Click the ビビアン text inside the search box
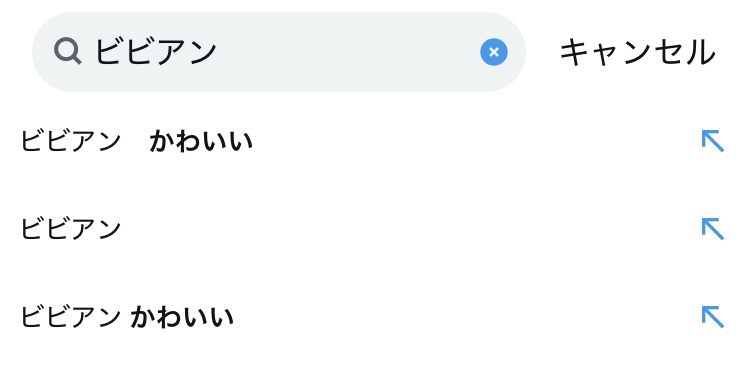 click(x=156, y=52)
